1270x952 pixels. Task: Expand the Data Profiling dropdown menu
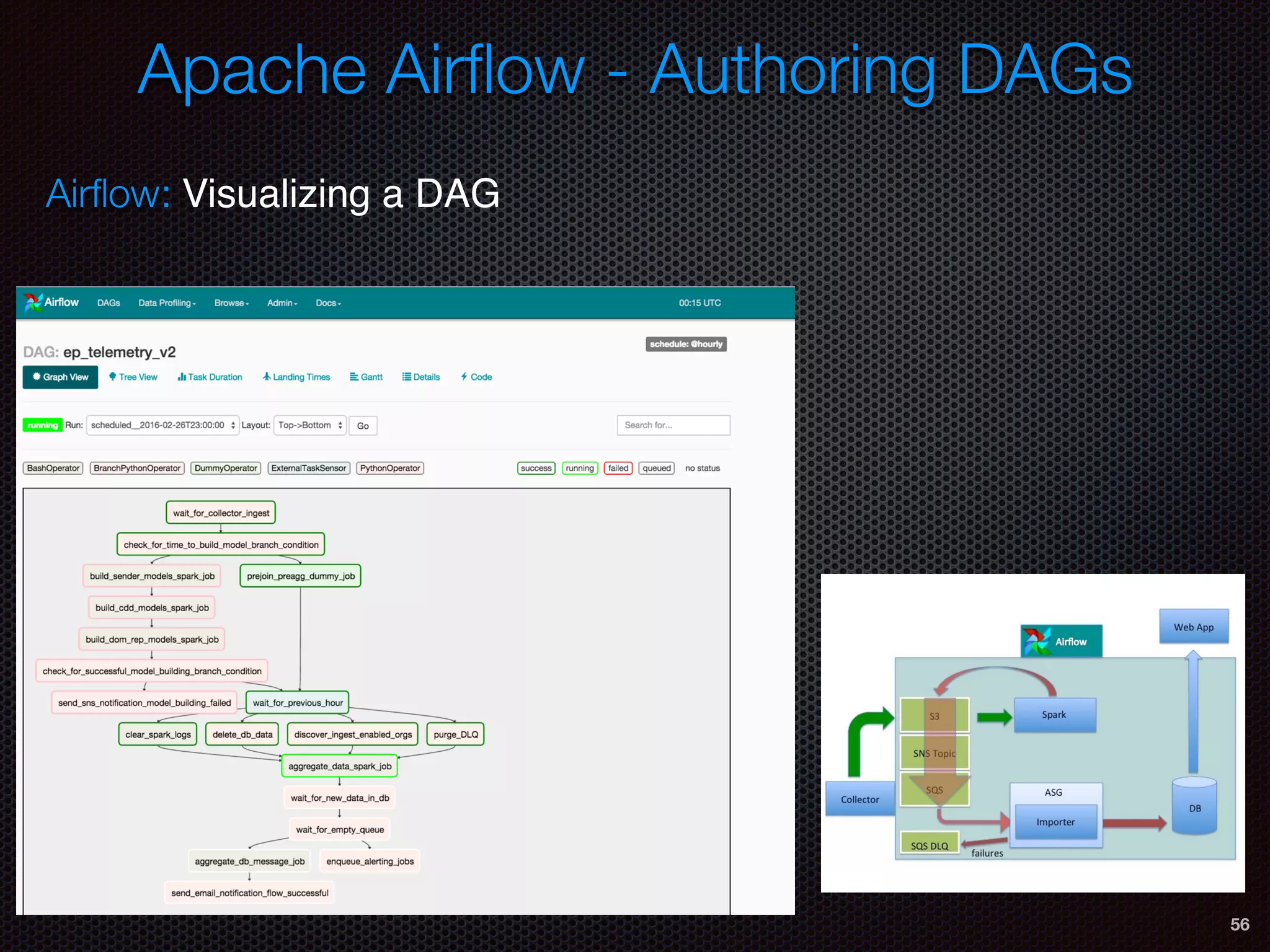[167, 303]
